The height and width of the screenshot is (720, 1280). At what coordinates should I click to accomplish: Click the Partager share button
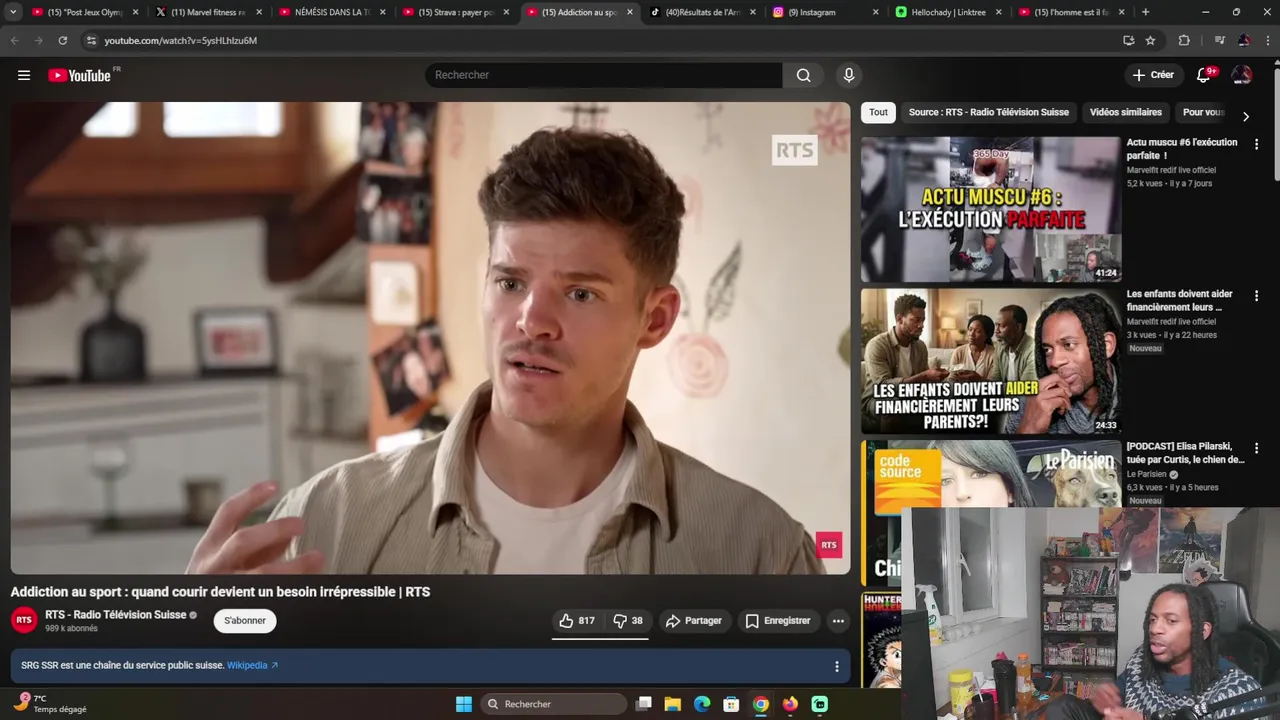point(694,621)
